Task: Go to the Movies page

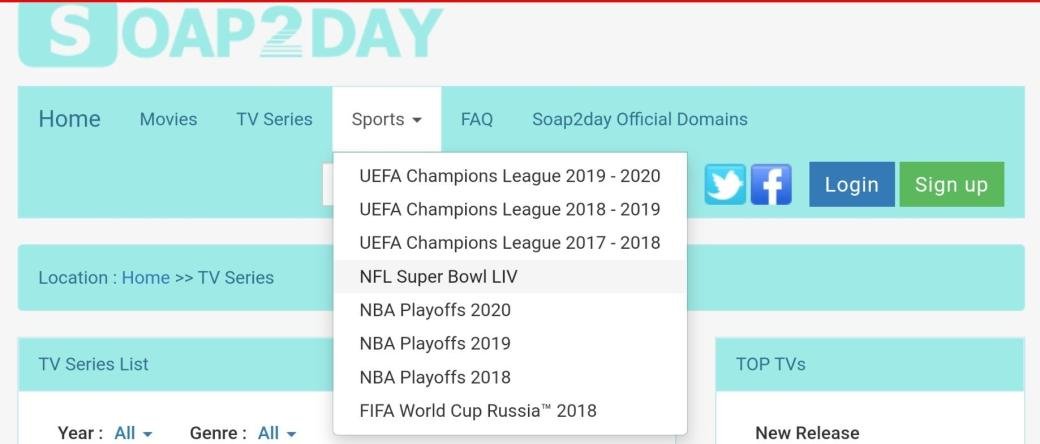Action: point(168,120)
